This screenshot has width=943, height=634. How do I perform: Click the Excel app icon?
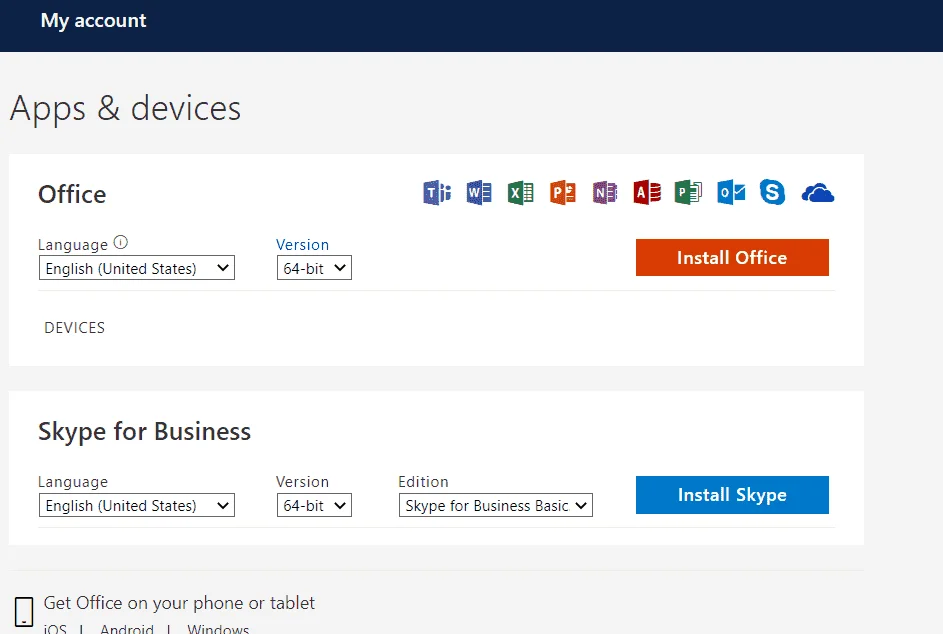(x=521, y=193)
